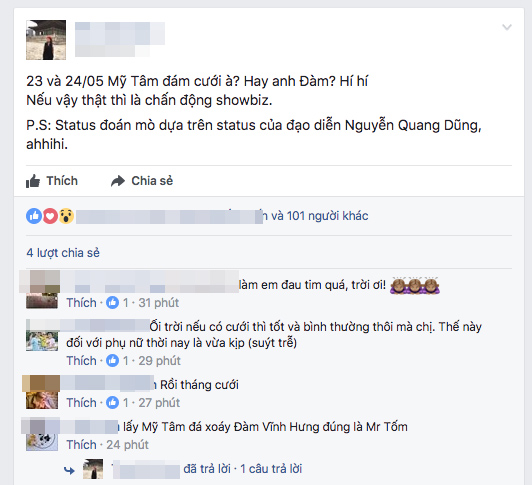The width and height of the screenshot is (532, 485).
Task: Click the reply arrow icon beside reply thread
Action: coord(70,470)
